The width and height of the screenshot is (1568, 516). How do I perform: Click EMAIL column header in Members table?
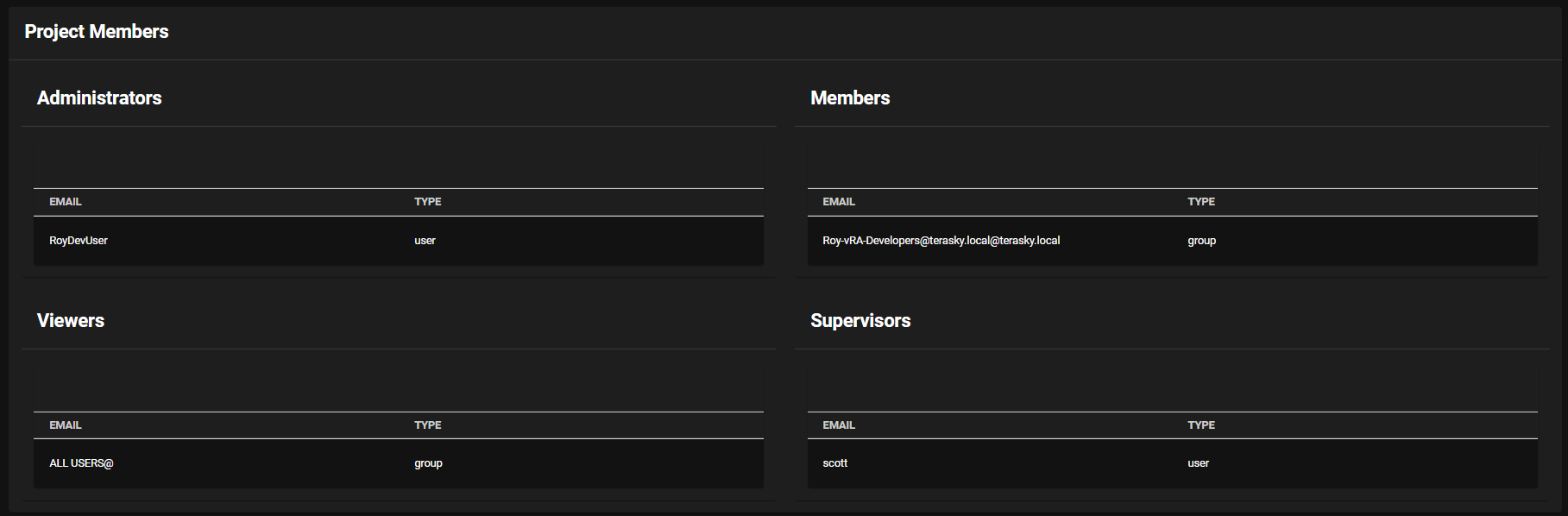click(839, 202)
